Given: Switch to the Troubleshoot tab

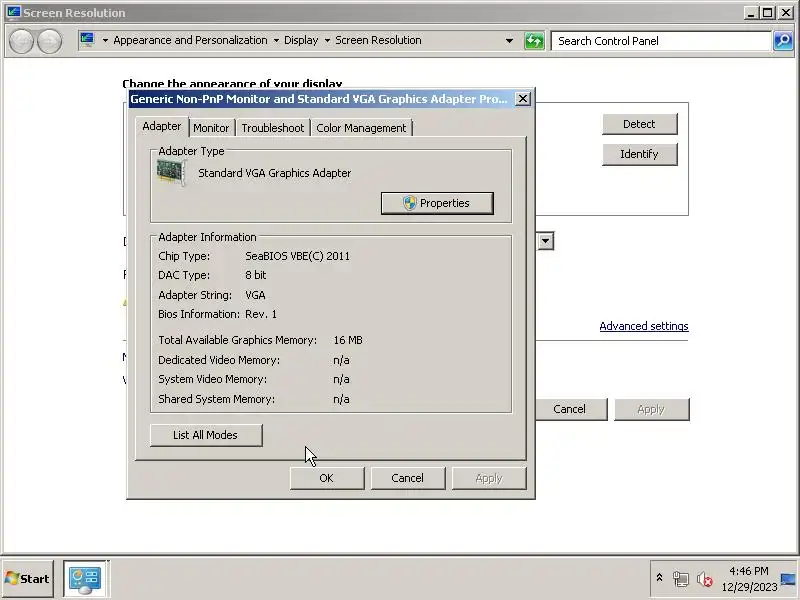Looking at the screenshot, I should click(x=272, y=128).
